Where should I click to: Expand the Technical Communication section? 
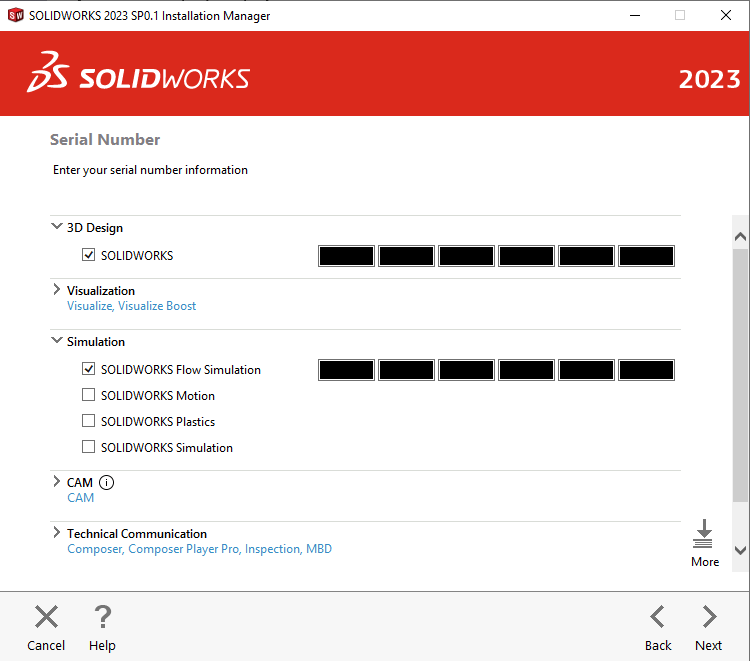(x=57, y=533)
